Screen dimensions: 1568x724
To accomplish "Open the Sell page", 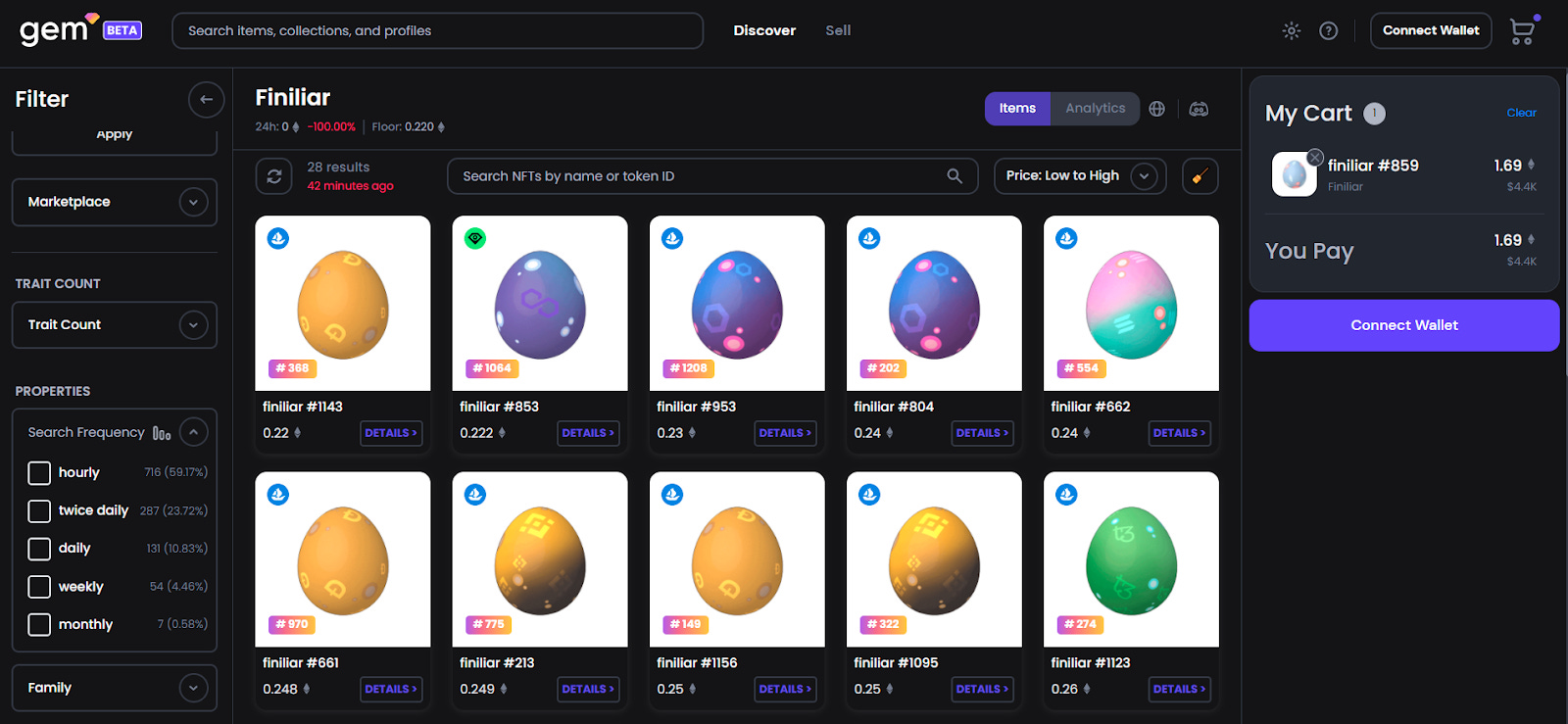I will click(x=838, y=30).
